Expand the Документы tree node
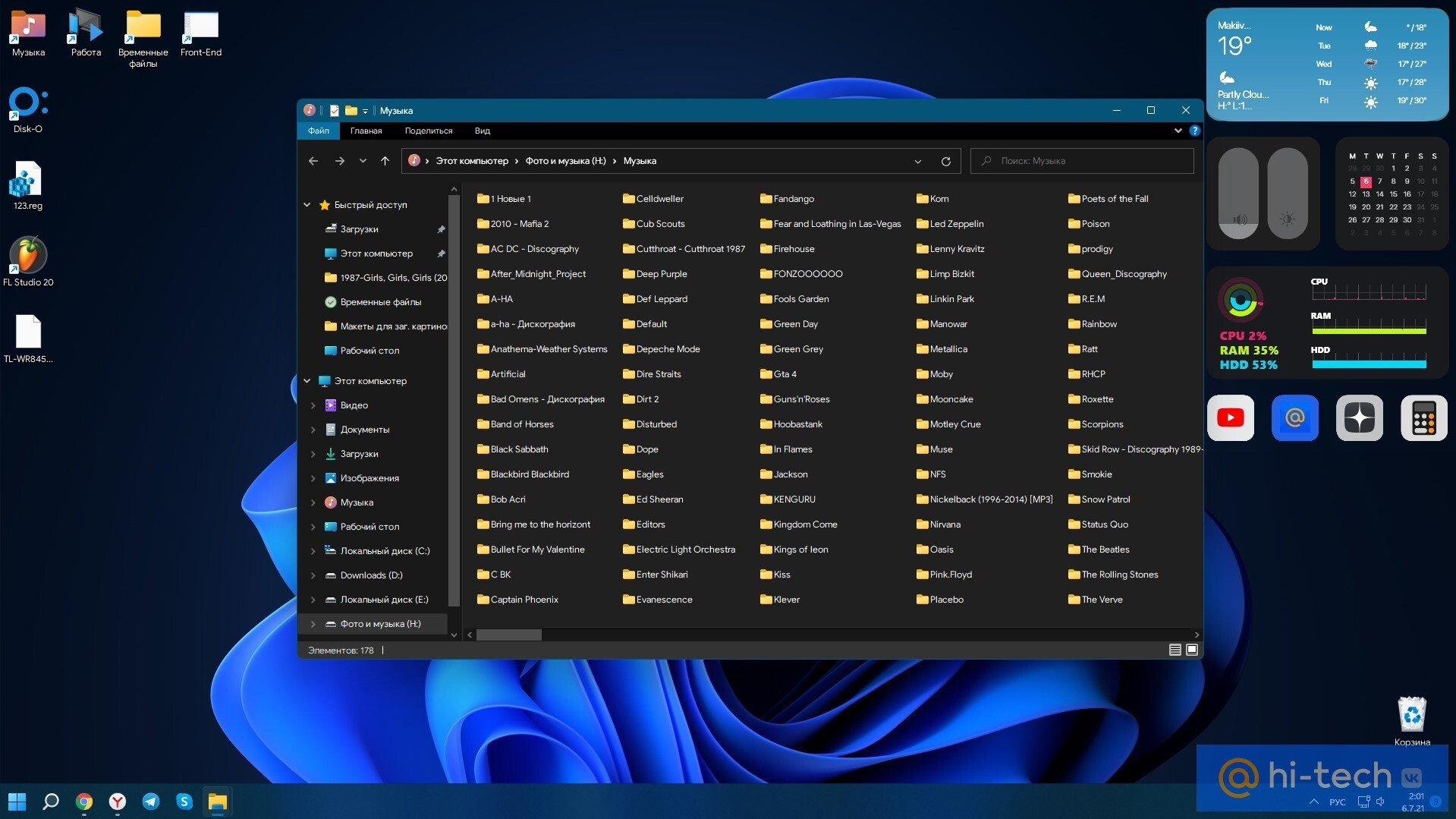This screenshot has width=1456, height=819. click(x=313, y=430)
